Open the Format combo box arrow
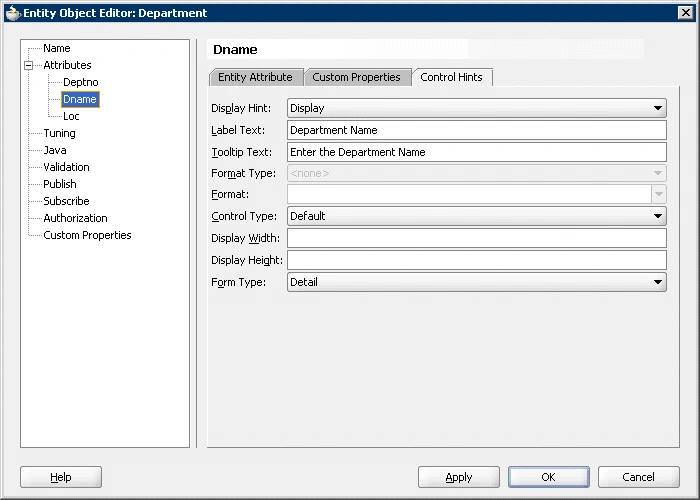This screenshot has width=700, height=500. pos(659,194)
